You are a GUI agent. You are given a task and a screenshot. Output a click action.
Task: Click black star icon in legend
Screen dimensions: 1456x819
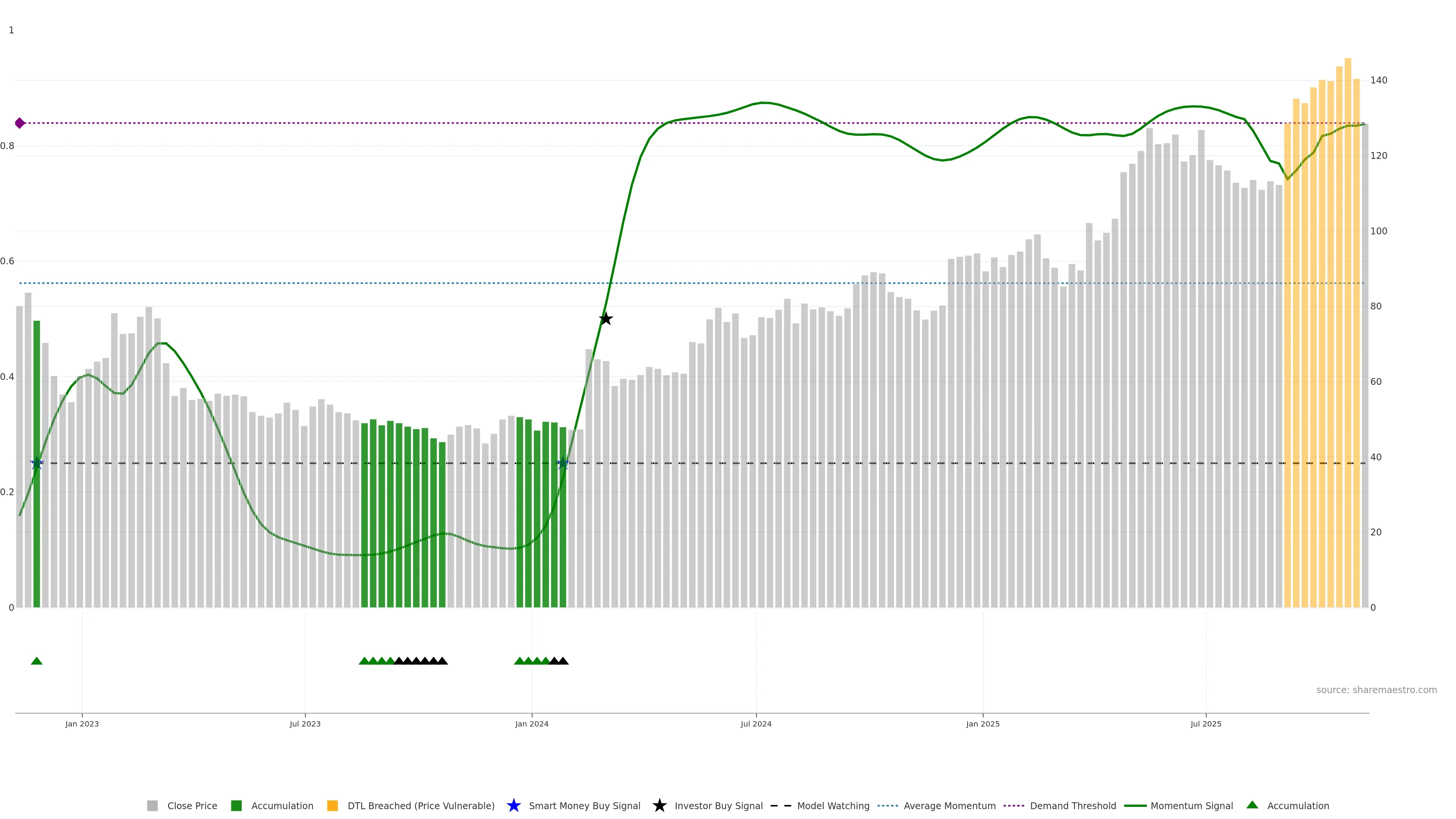pyautogui.click(x=659, y=806)
